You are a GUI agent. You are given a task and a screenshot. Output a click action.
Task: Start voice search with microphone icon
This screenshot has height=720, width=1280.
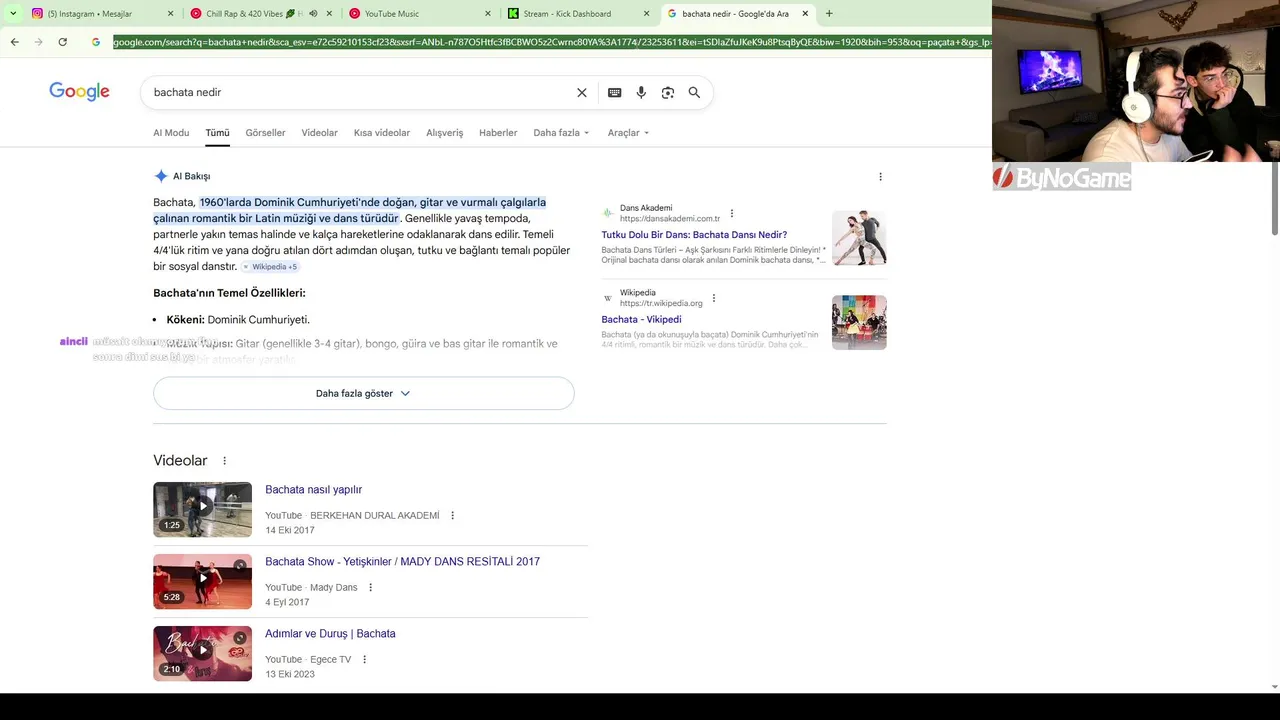(641, 92)
